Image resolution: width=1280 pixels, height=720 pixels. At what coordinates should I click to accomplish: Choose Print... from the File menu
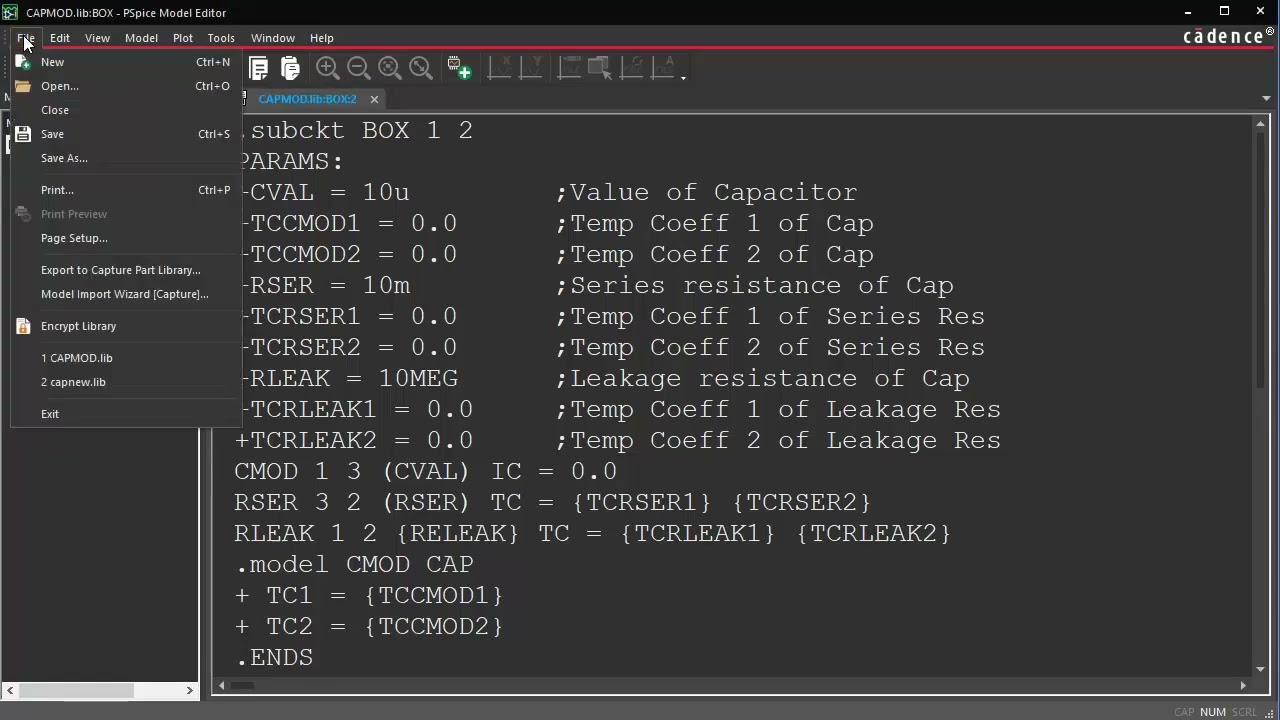pyautogui.click(x=125, y=190)
